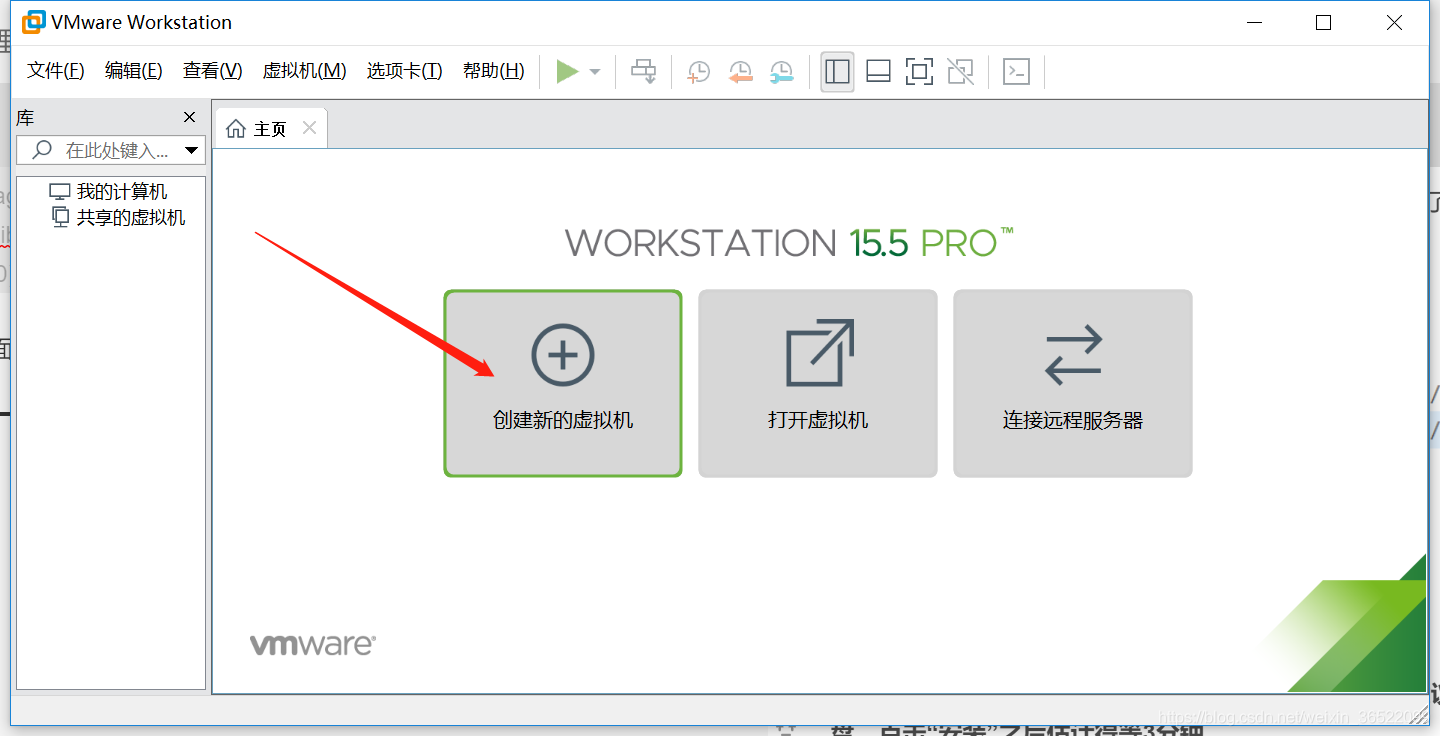Expand the library search filter dropdown

coord(192,151)
